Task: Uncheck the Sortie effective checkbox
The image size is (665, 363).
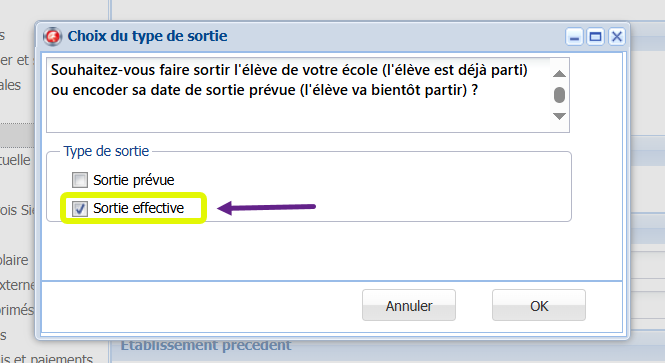Action: tap(80, 208)
